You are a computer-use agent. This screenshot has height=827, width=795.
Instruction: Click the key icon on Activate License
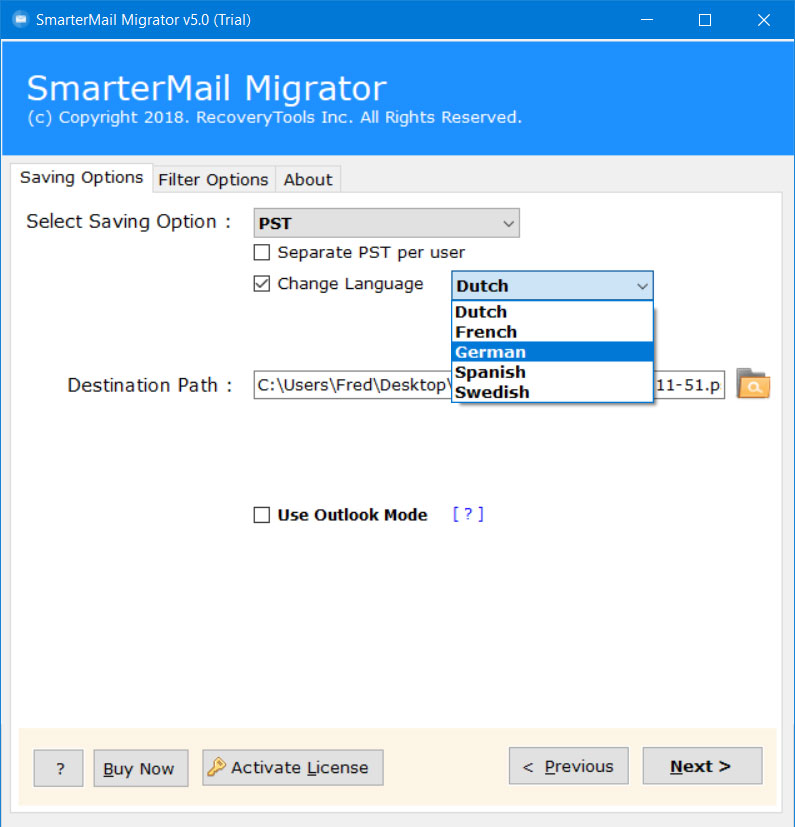pos(216,767)
